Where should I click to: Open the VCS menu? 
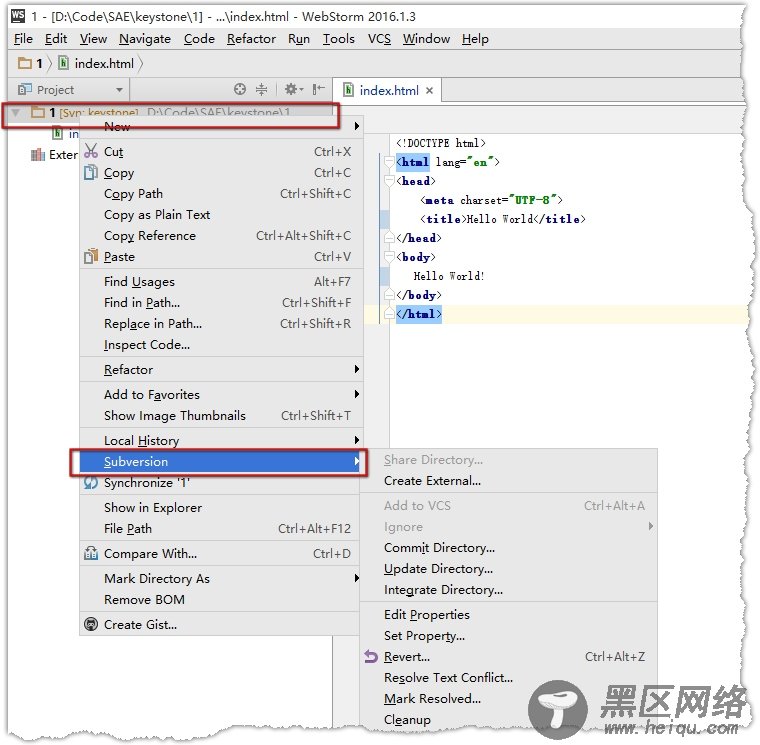click(x=379, y=39)
